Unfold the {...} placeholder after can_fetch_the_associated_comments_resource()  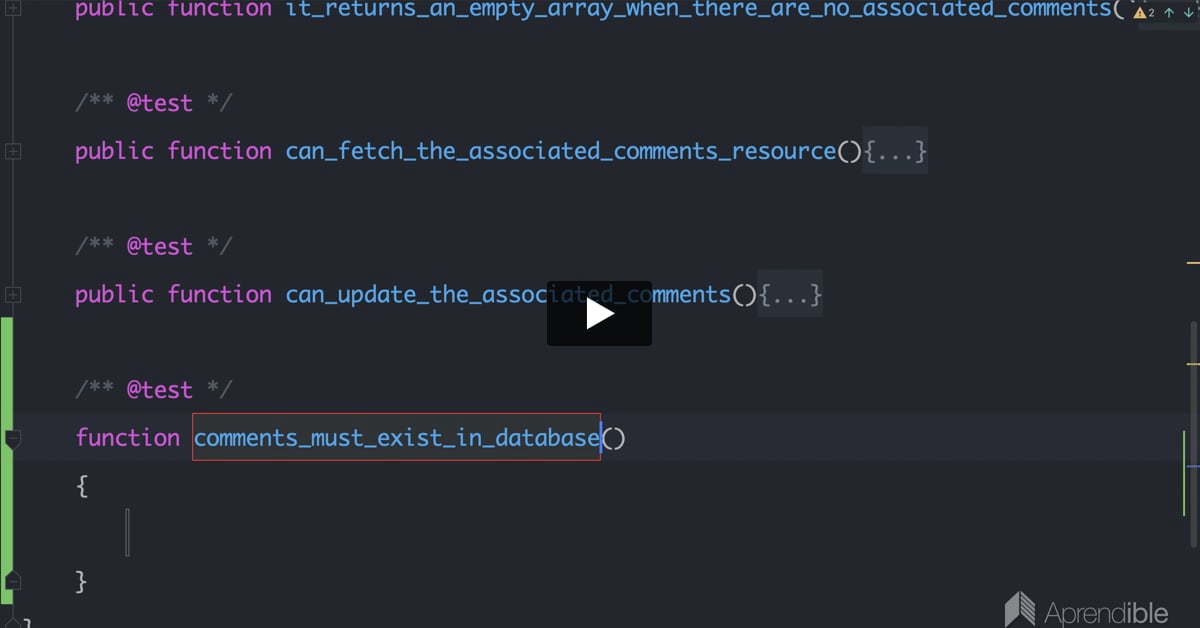895,152
